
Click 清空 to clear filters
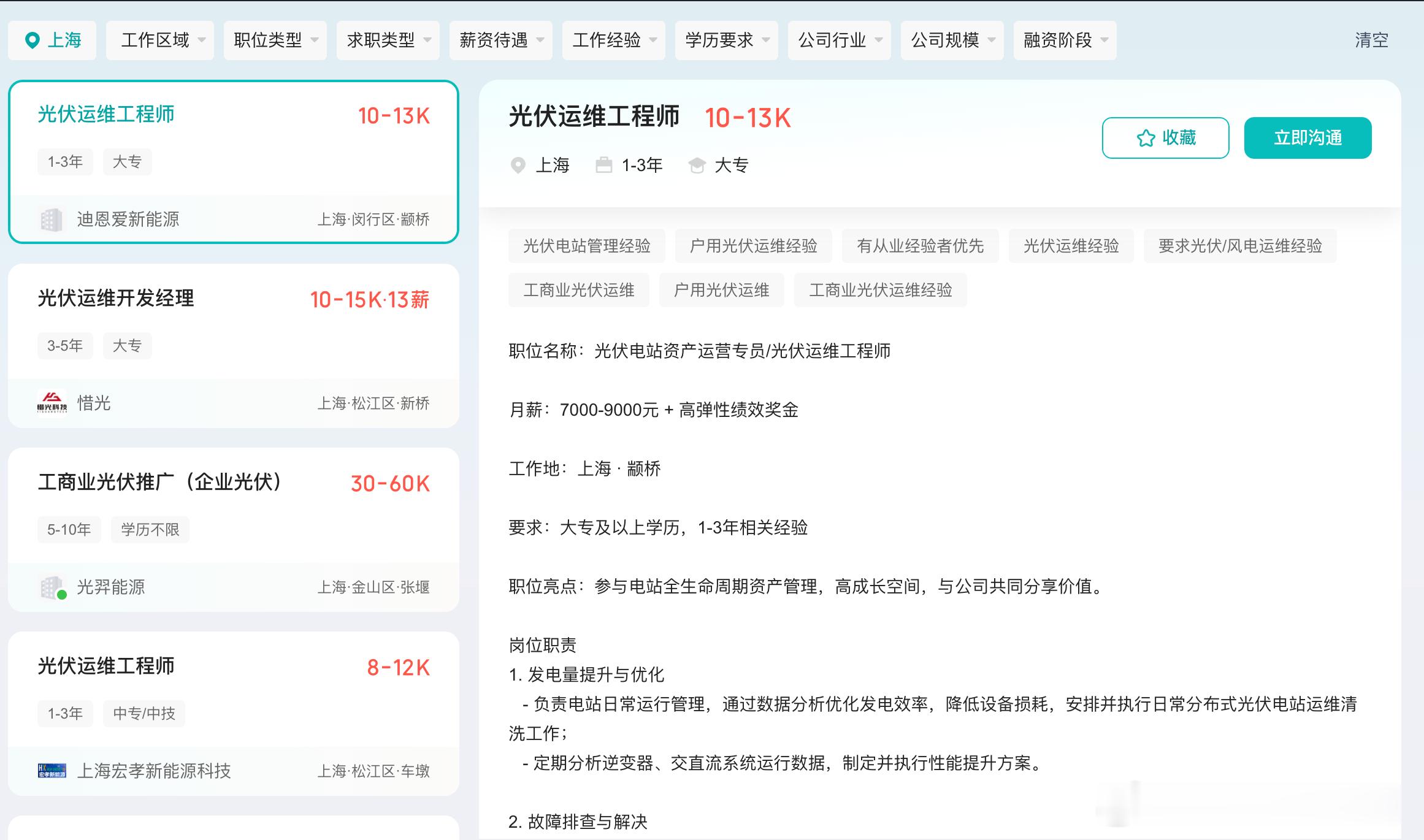coord(1371,40)
